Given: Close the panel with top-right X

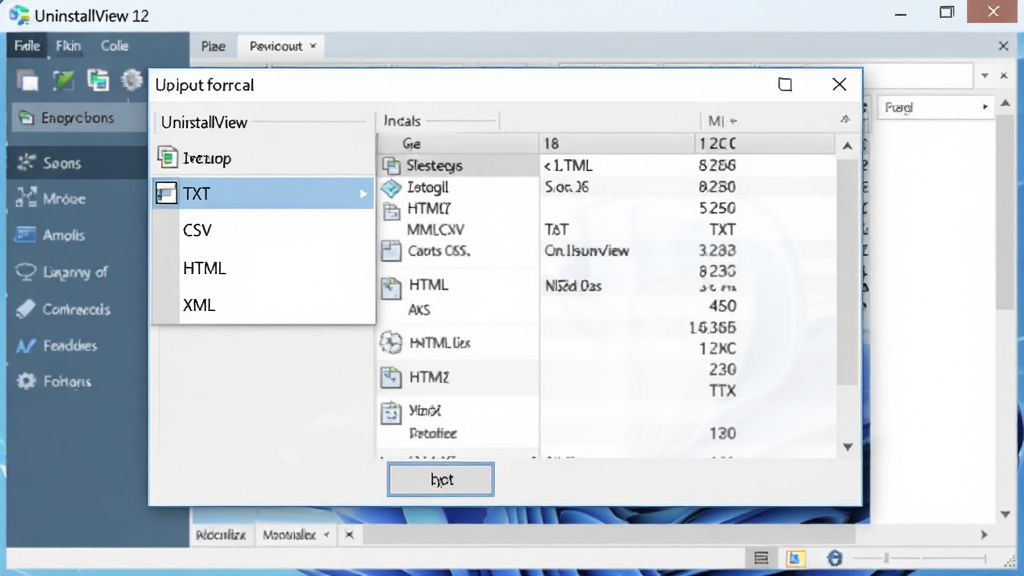Looking at the screenshot, I should point(1004,46).
